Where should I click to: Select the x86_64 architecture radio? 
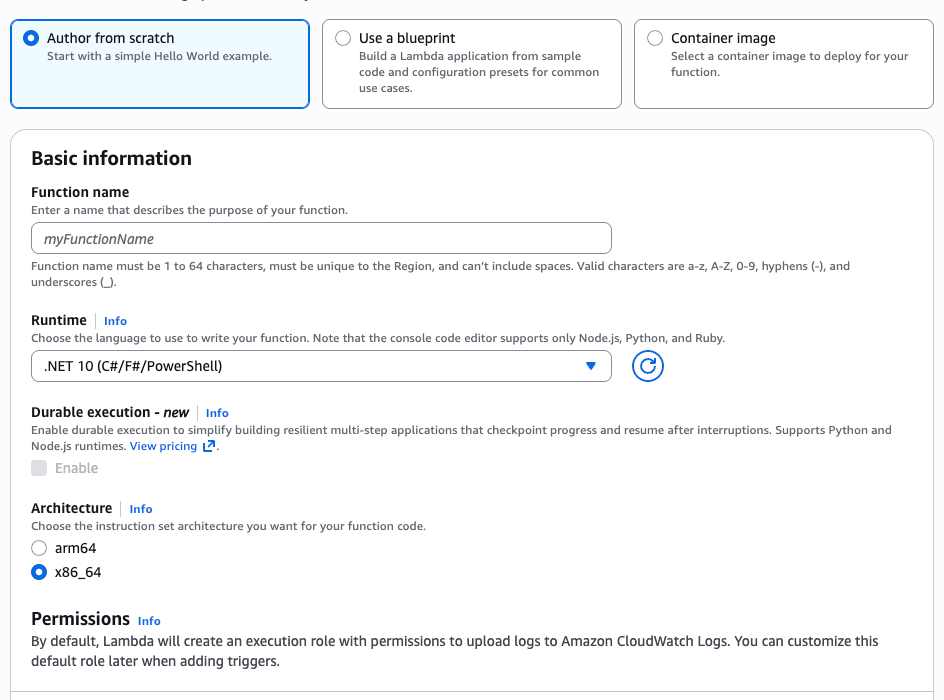[39, 573]
